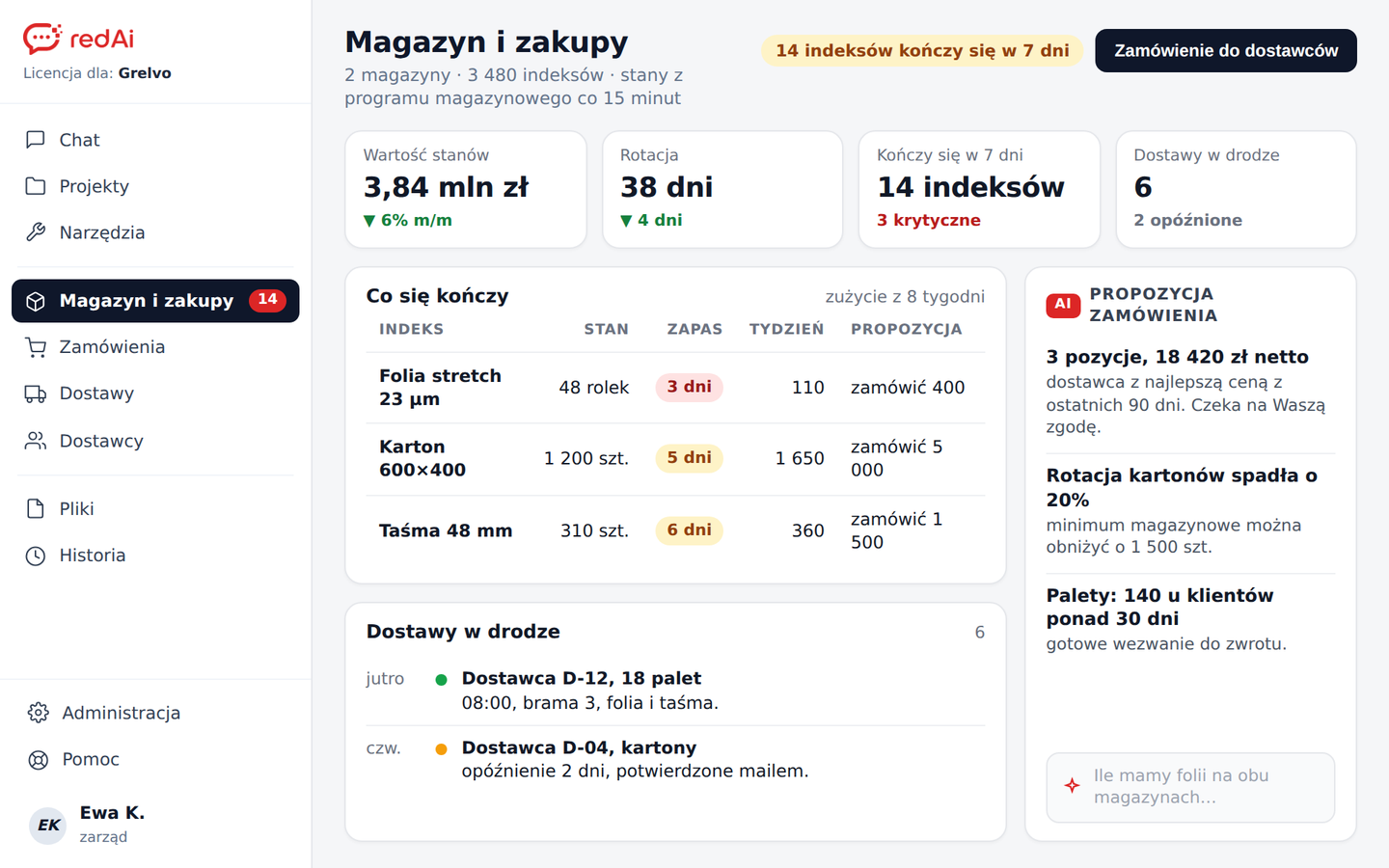Open the 3 pozycje, 18 420 zł proposal
The height and width of the screenshot is (868, 1389).
pyautogui.click(x=1190, y=392)
